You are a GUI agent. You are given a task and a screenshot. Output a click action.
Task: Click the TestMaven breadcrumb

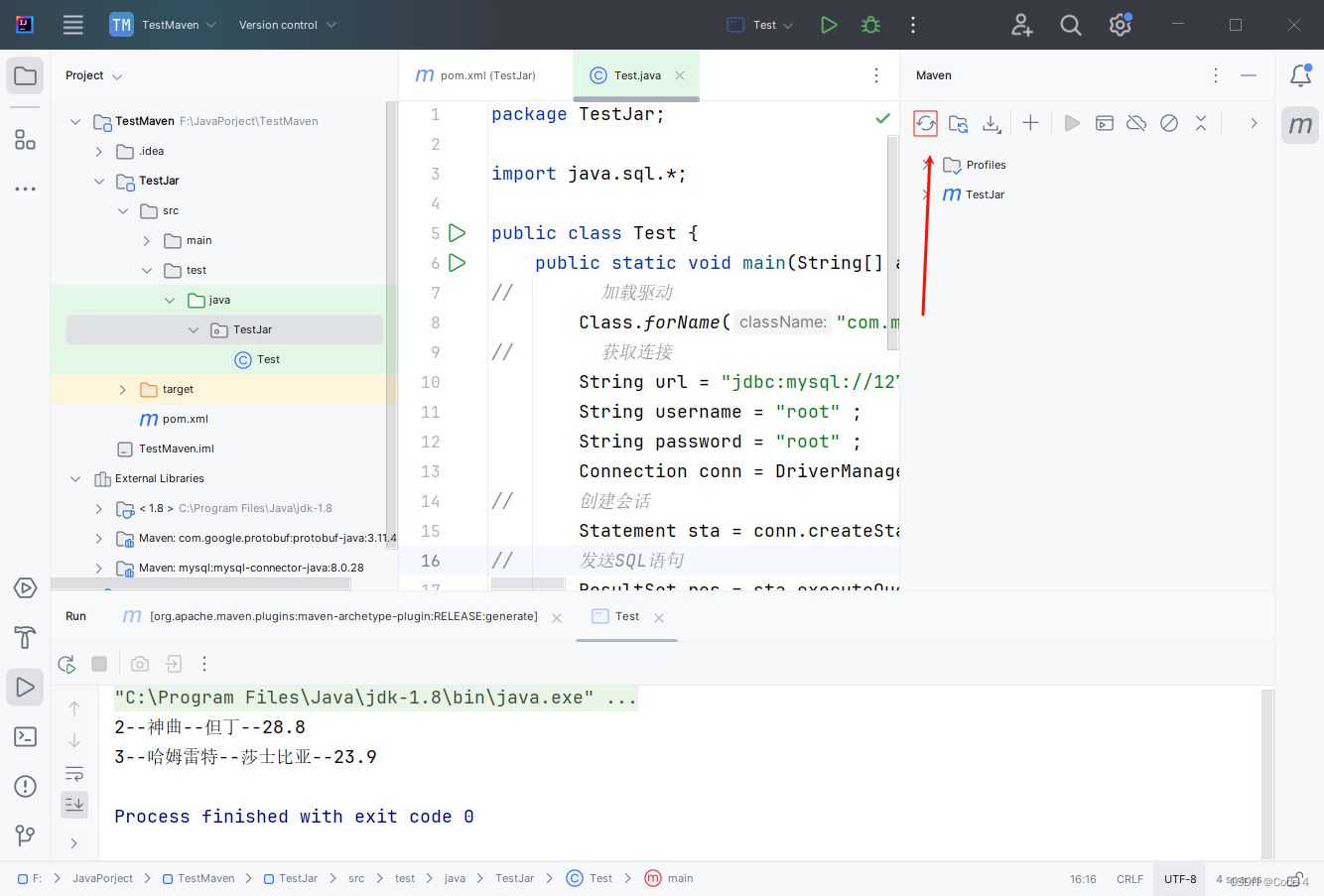coord(199,878)
